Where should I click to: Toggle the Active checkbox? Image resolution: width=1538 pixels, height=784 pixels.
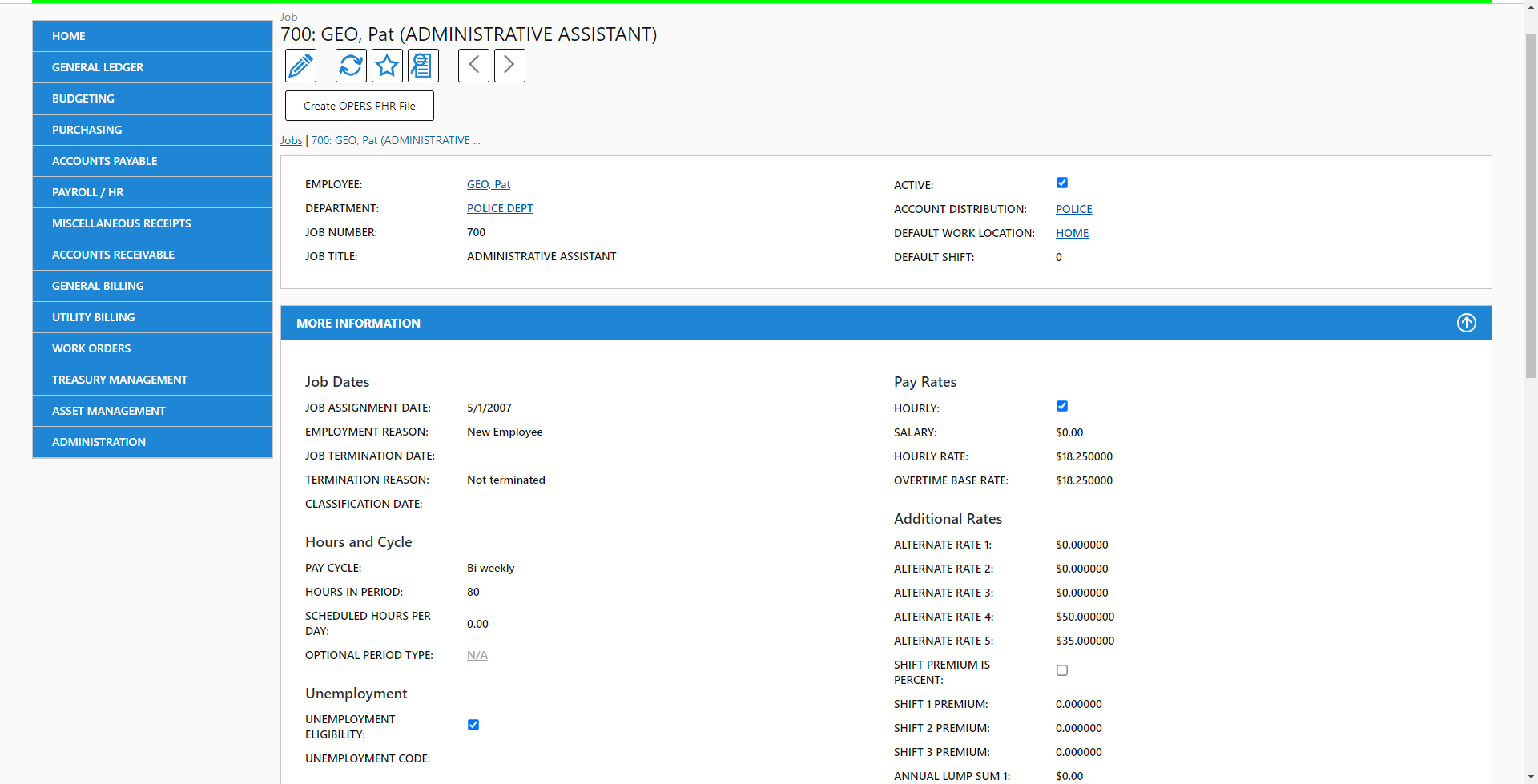point(1062,183)
